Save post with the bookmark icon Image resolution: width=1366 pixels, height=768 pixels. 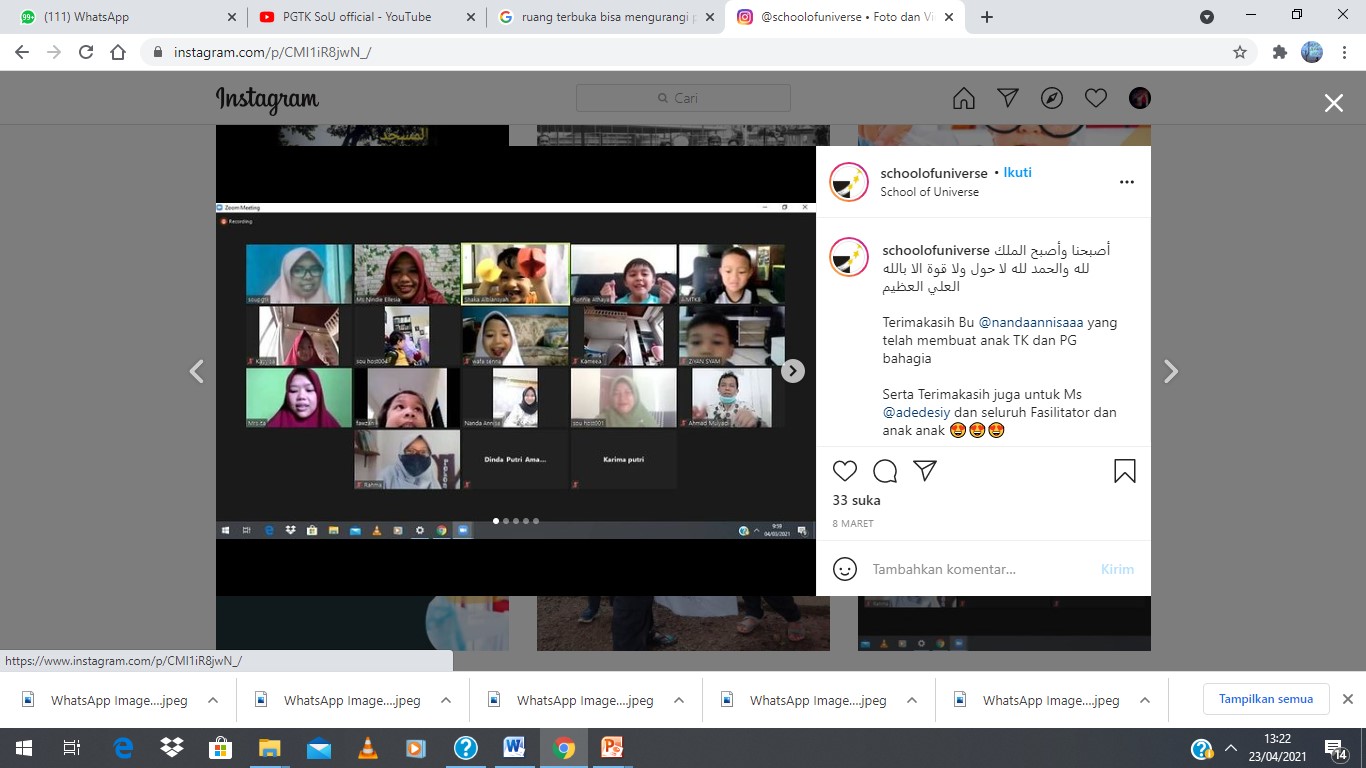[1125, 471]
